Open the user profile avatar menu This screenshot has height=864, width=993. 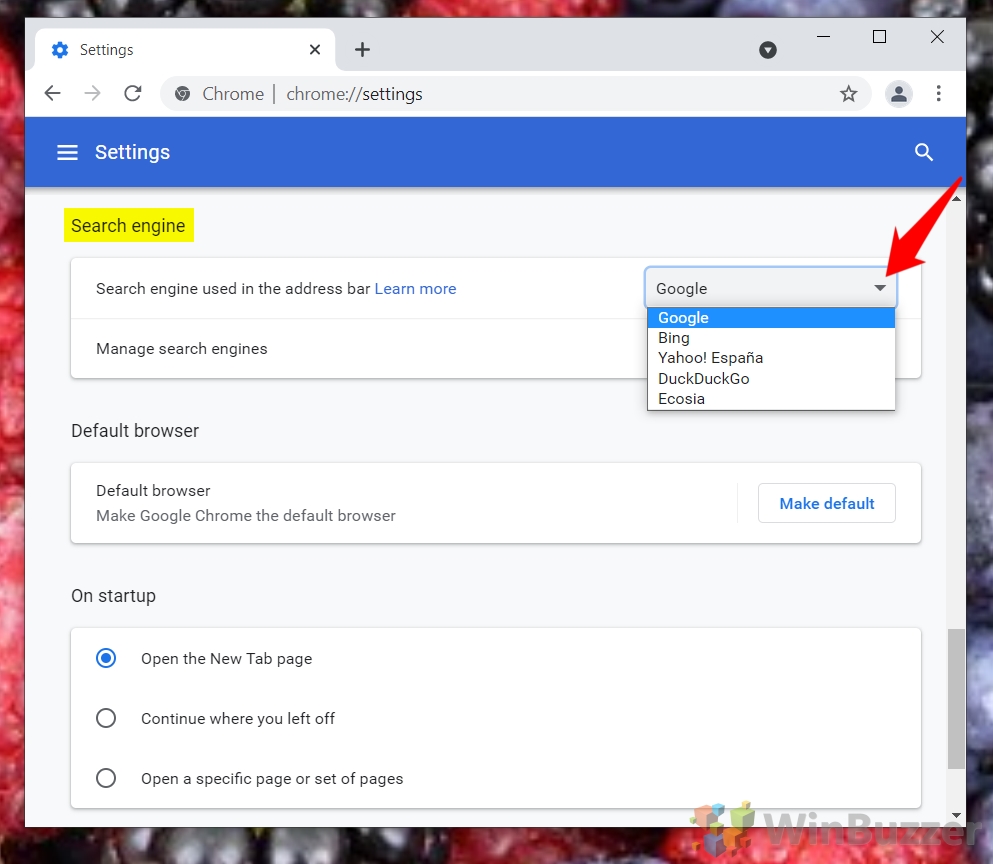click(x=898, y=94)
